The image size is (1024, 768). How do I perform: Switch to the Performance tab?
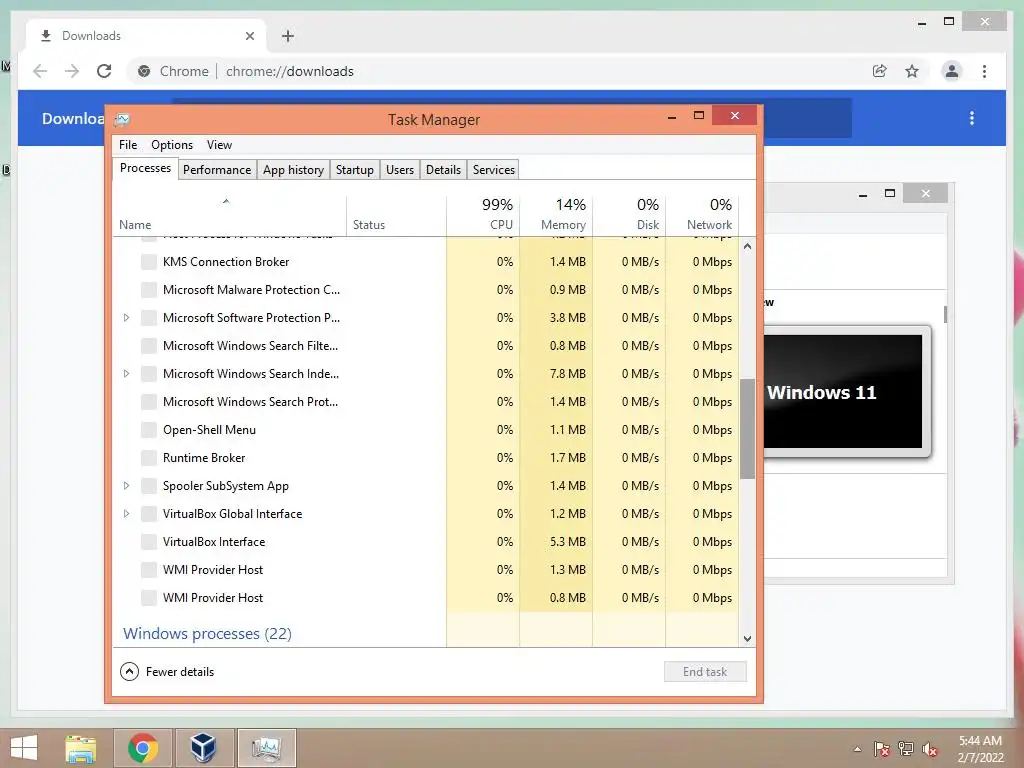tap(217, 170)
